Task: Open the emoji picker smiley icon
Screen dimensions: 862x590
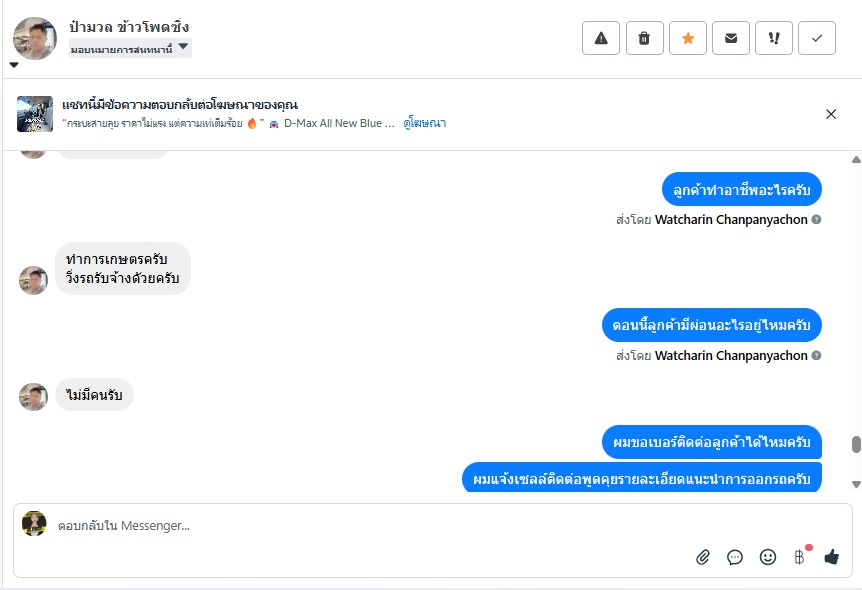Action: click(x=768, y=557)
